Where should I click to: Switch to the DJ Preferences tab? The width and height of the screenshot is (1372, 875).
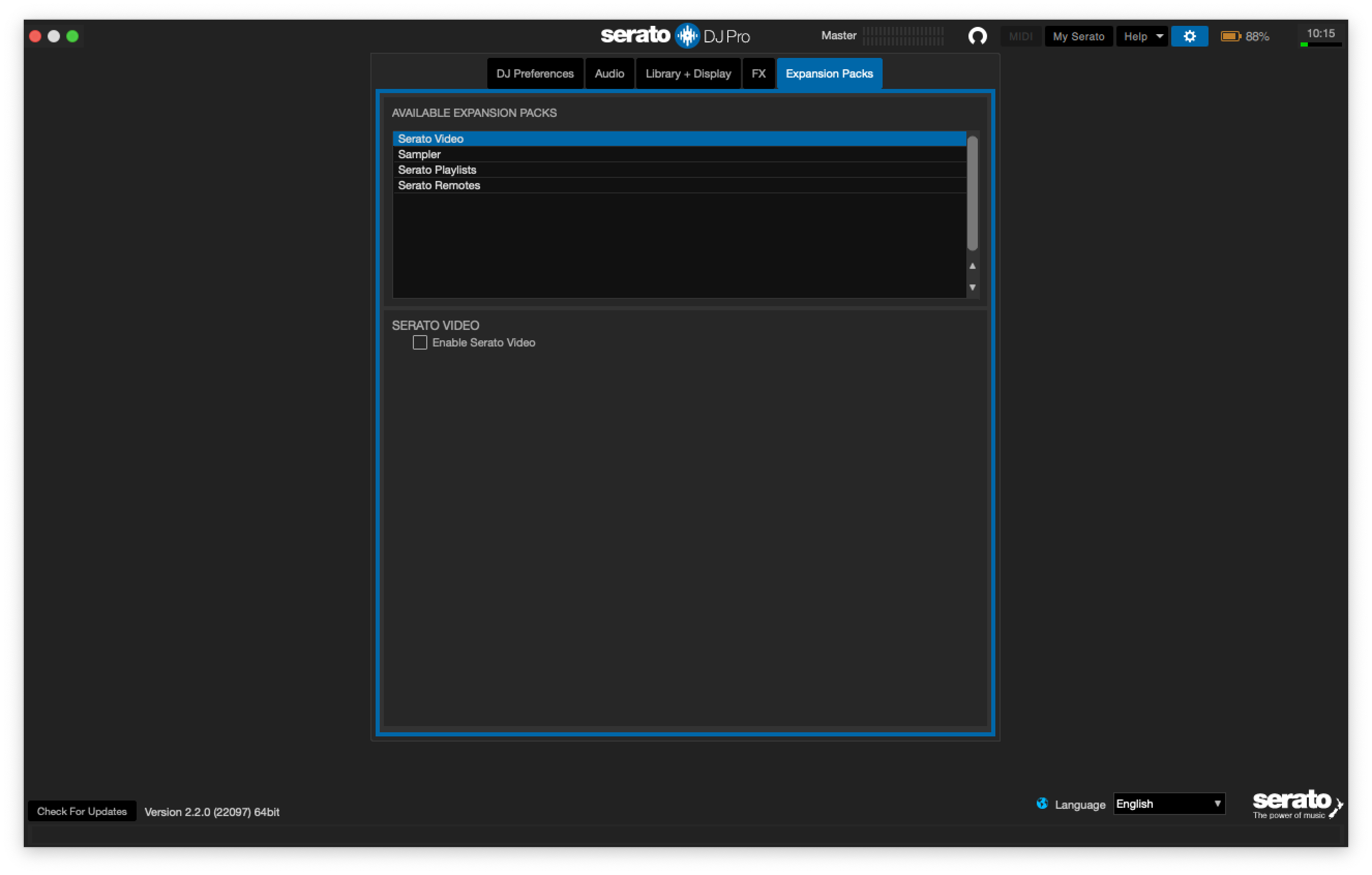(534, 73)
